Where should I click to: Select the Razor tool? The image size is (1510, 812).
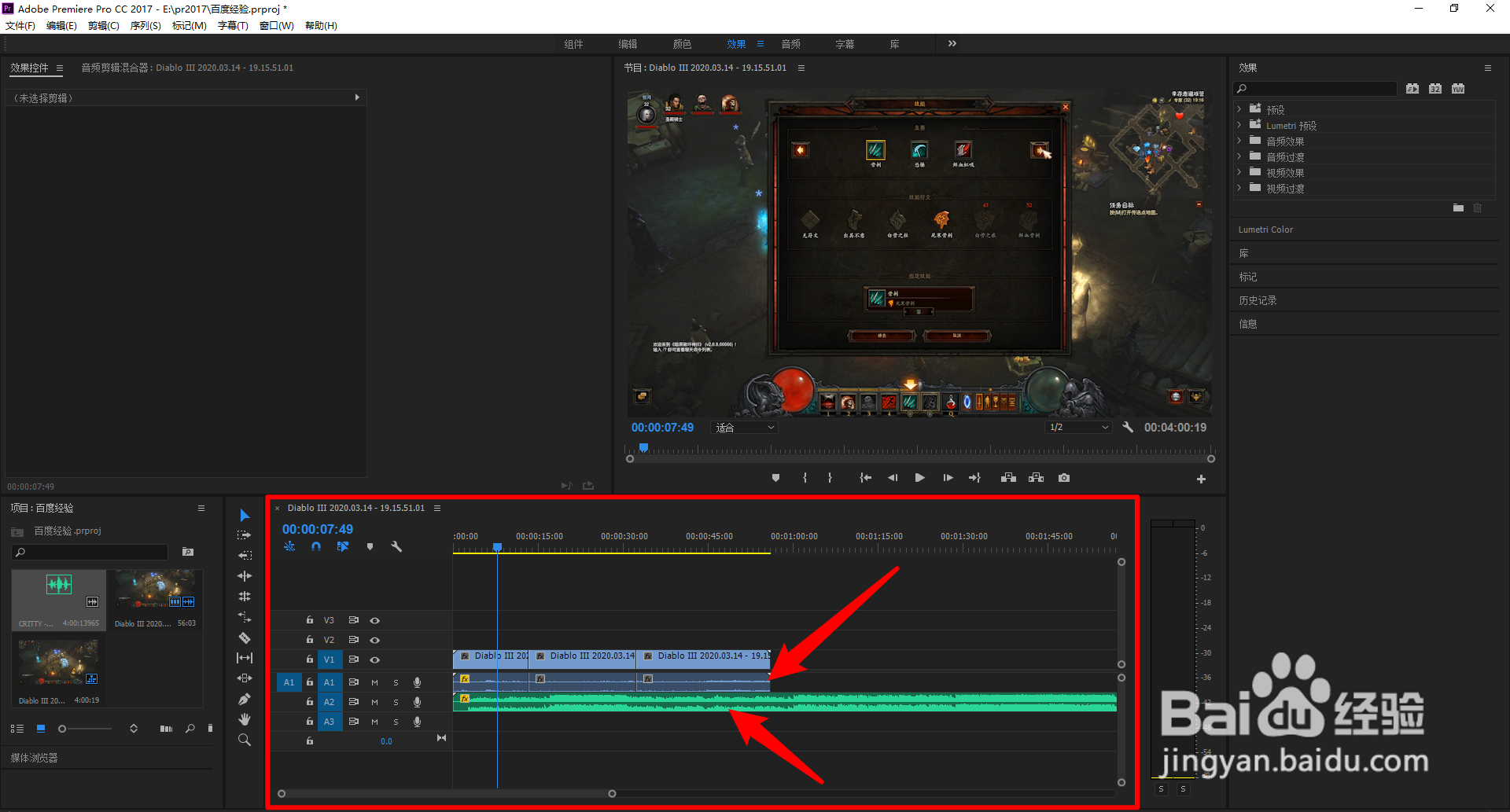click(245, 637)
